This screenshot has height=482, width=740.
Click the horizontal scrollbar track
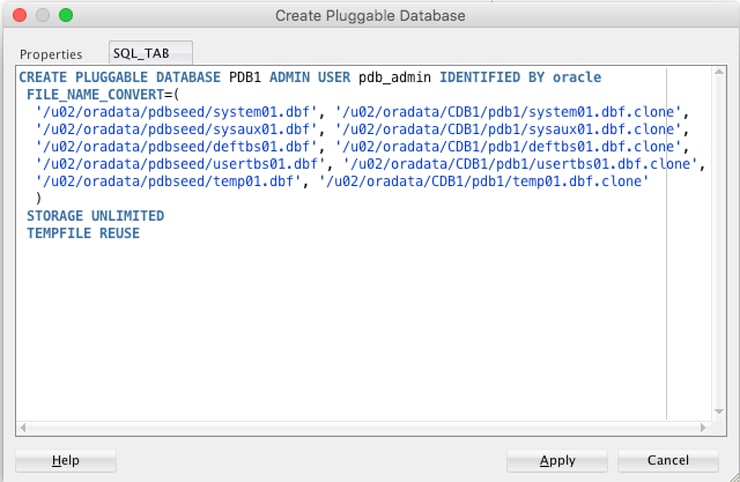click(x=360, y=427)
